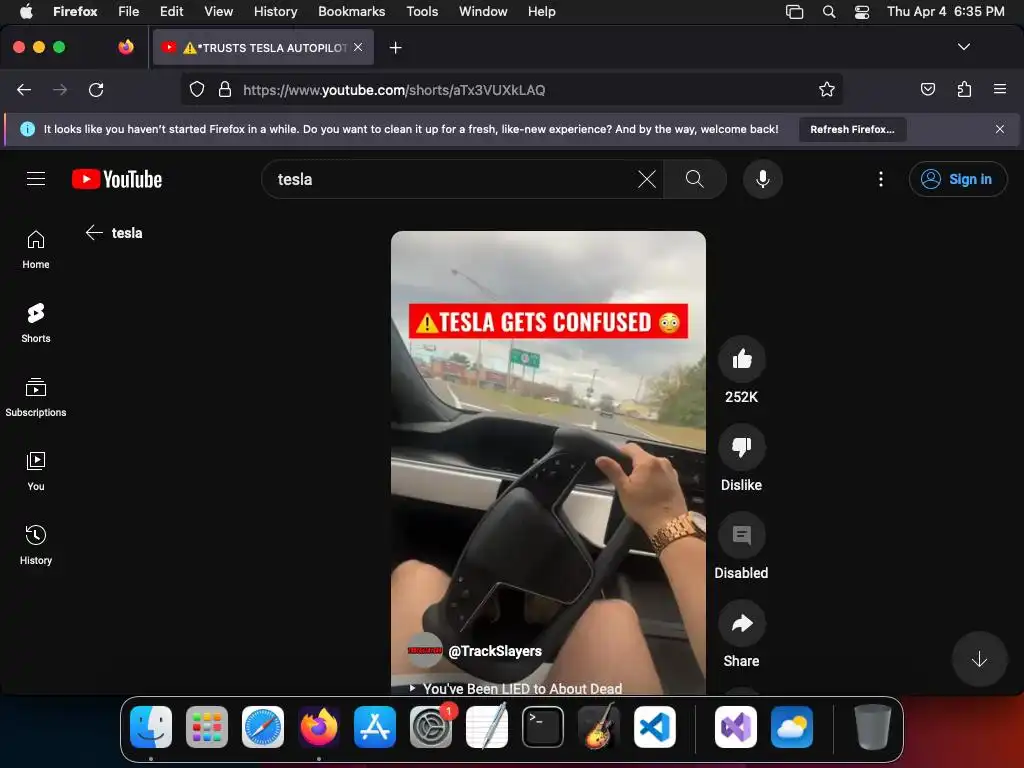Open Launchpad from the dock
The width and height of the screenshot is (1024, 768).
pyautogui.click(x=207, y=727)
